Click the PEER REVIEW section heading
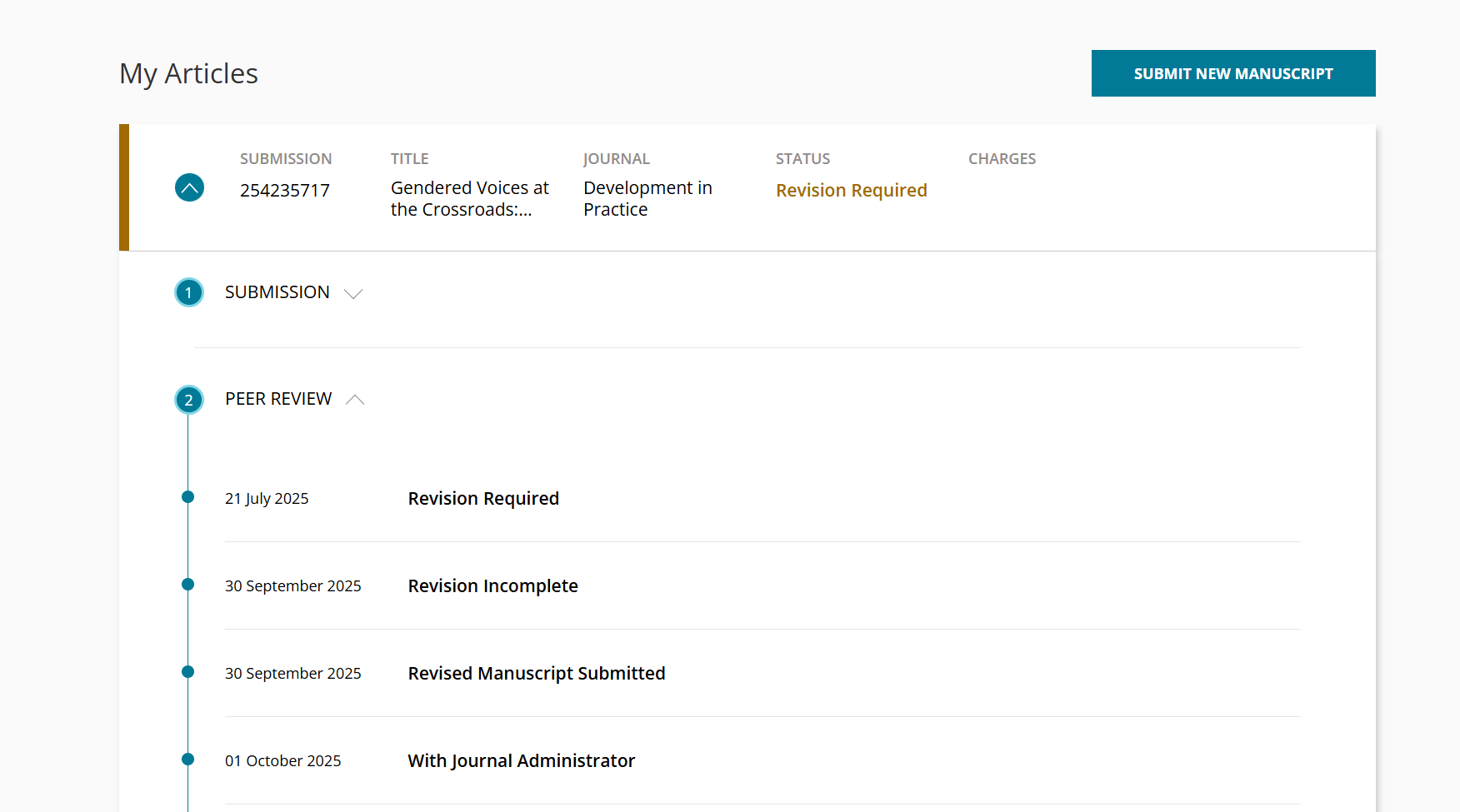Image resolution: width=1460 pixels, height=812 pixels. pos(278,399)
